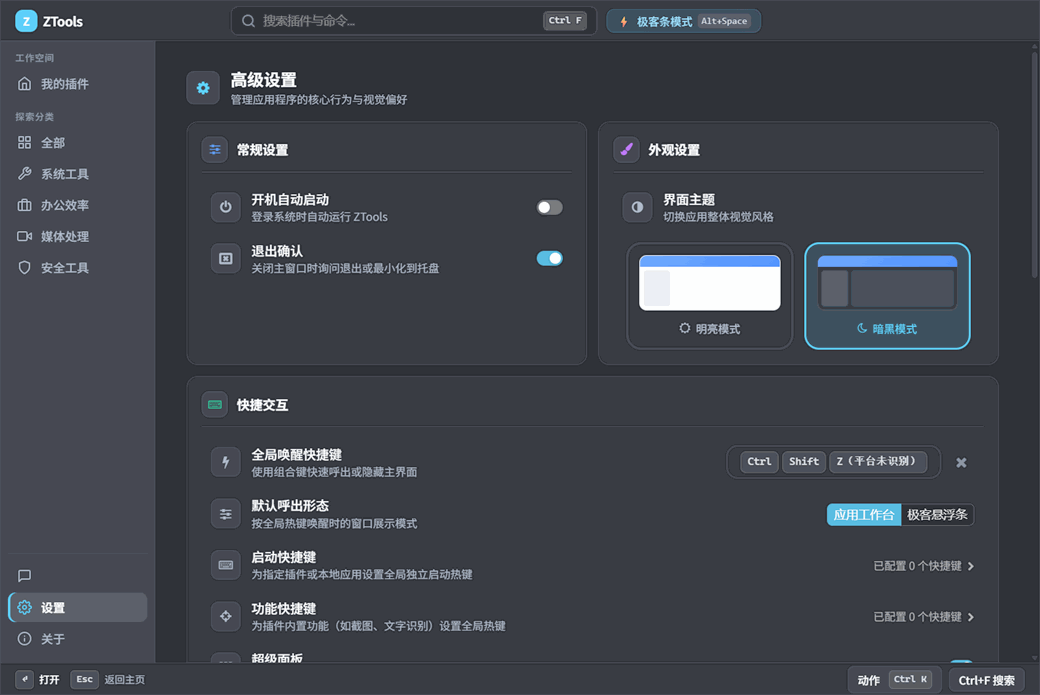Open 全部 category
This screenshot has width=1040, height=695.
tap(78, 143)
